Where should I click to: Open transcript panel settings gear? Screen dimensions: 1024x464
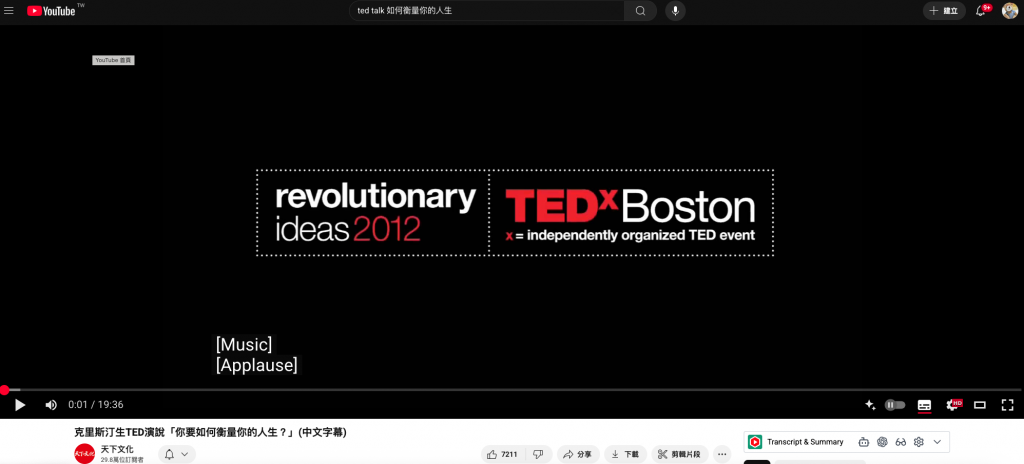click(919, 442)
